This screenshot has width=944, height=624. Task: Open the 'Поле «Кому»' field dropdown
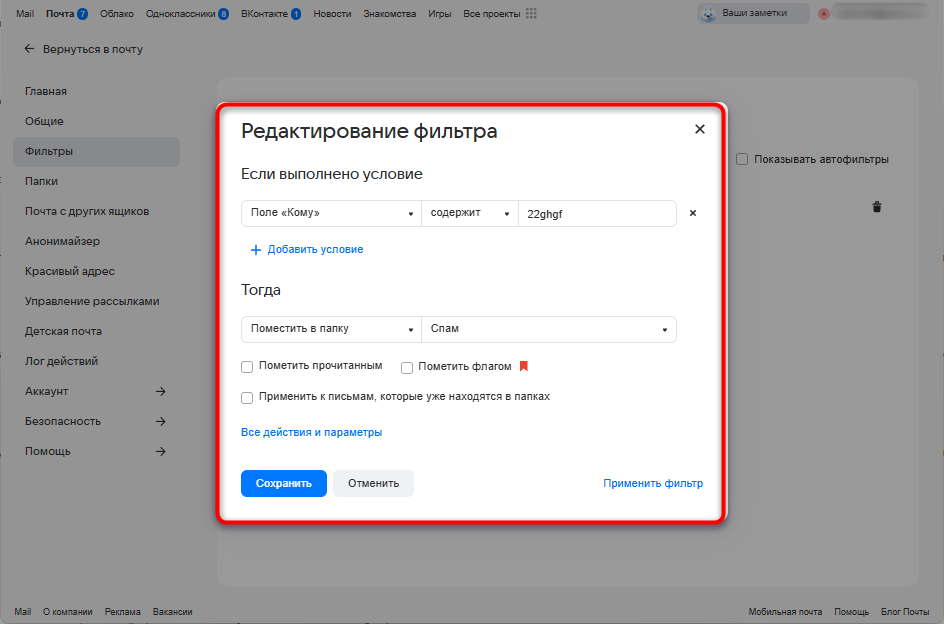331,213
